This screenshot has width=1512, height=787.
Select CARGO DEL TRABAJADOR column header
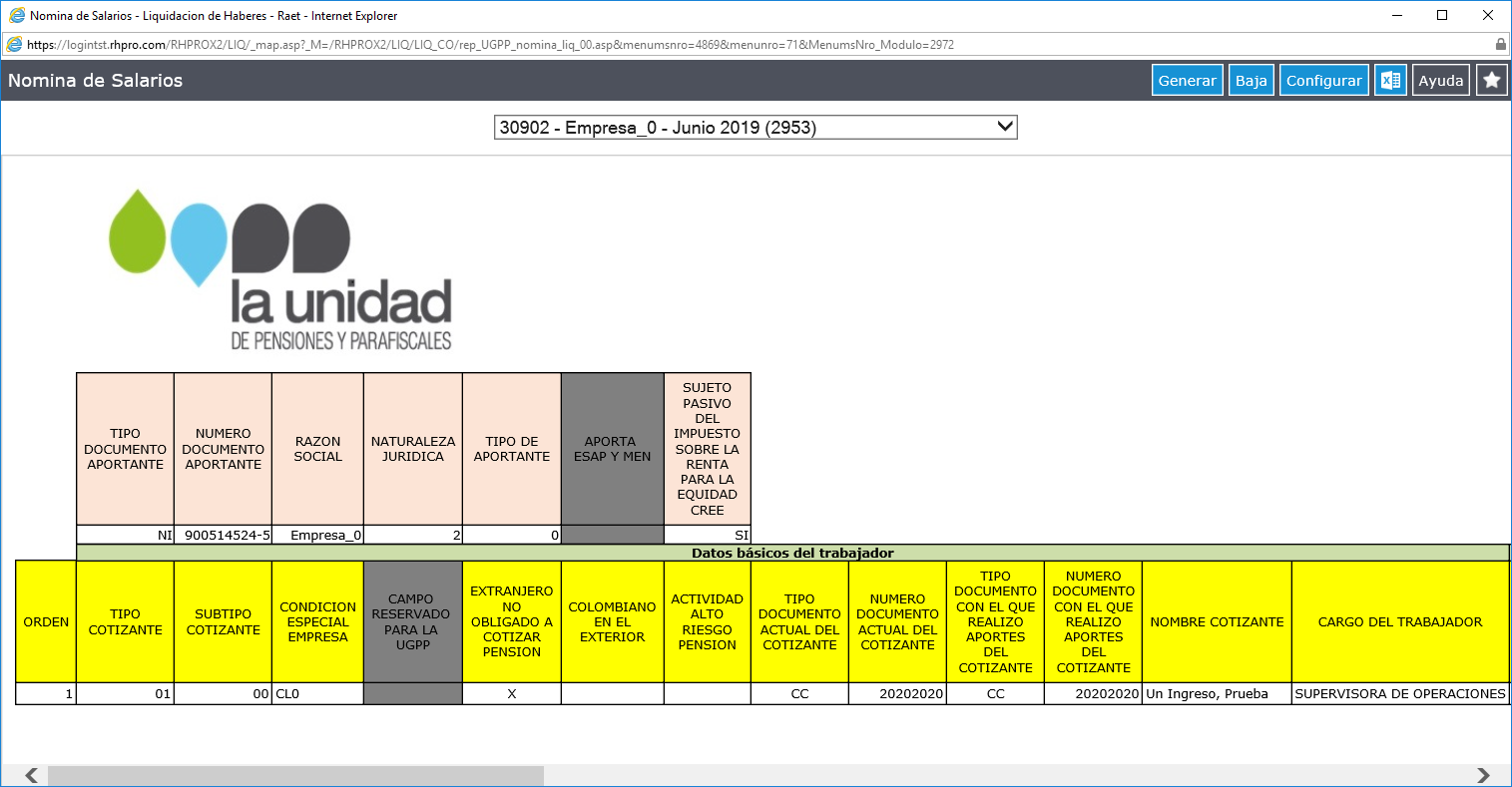coord(1400,621)
